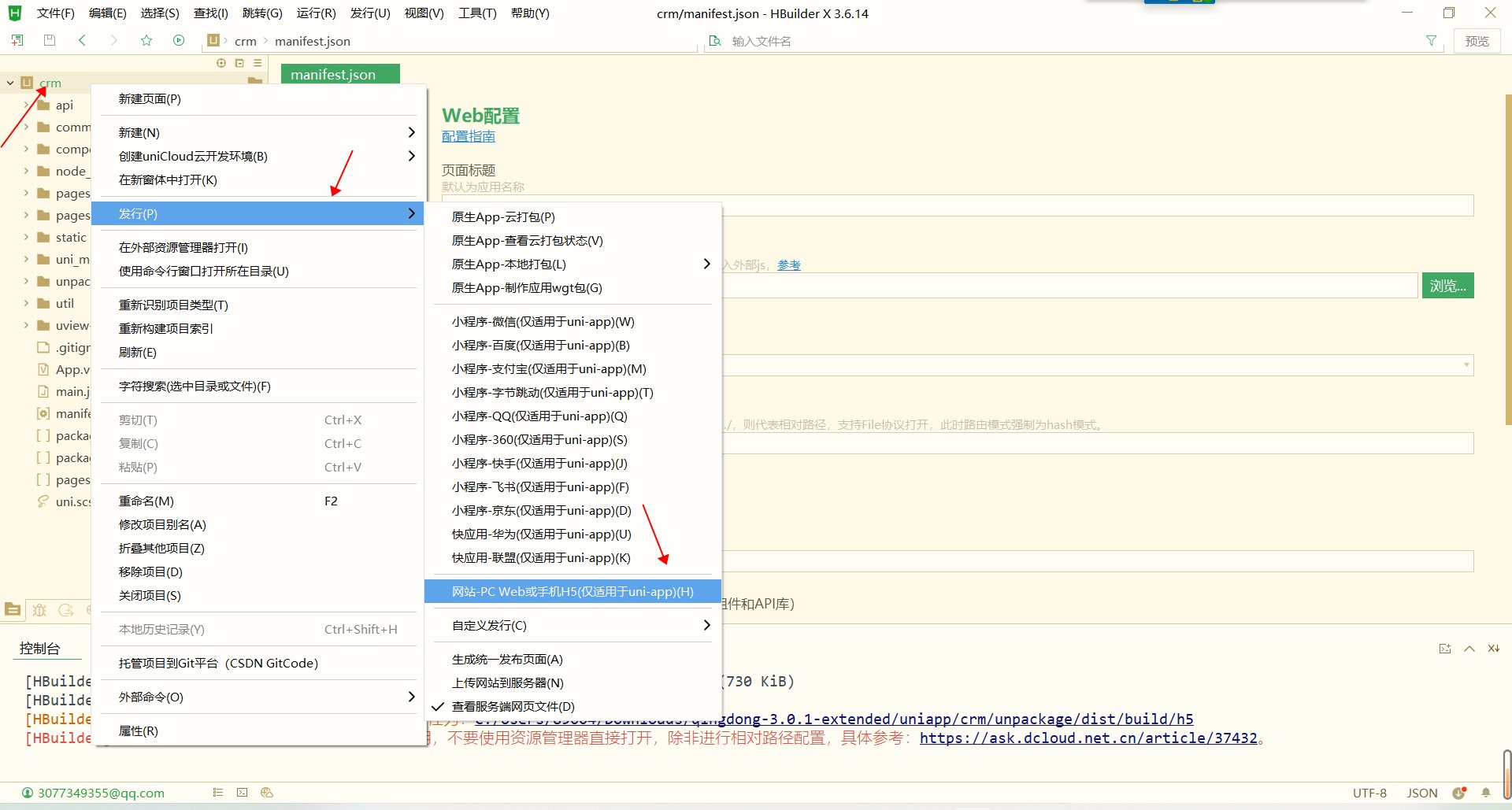Click the project manager folder icon at bottom
The width and height of the screenshot is (1512, 810).
tap(13, 609)
